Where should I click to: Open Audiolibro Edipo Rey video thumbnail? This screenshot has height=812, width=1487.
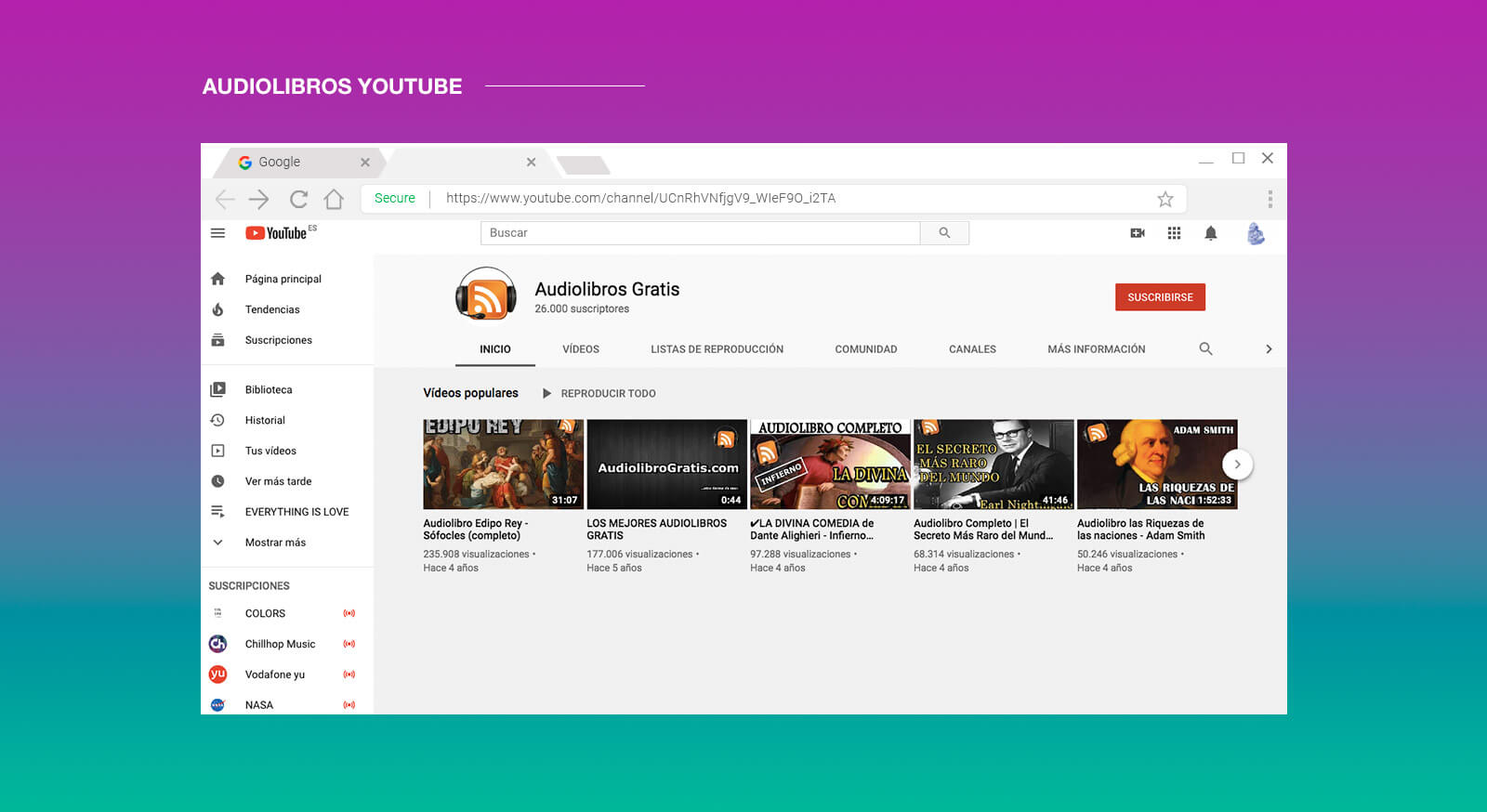[x=503, y=464]
